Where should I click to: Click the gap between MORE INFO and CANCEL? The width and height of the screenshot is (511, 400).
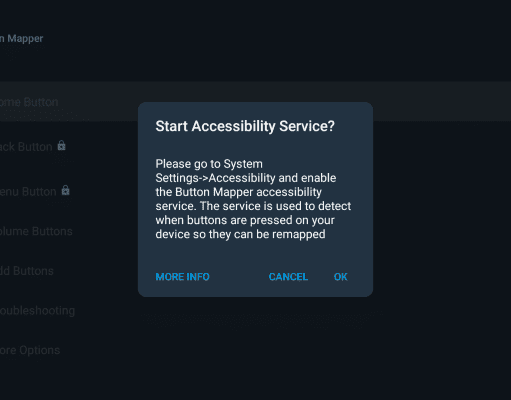click(x=239, y=277)
